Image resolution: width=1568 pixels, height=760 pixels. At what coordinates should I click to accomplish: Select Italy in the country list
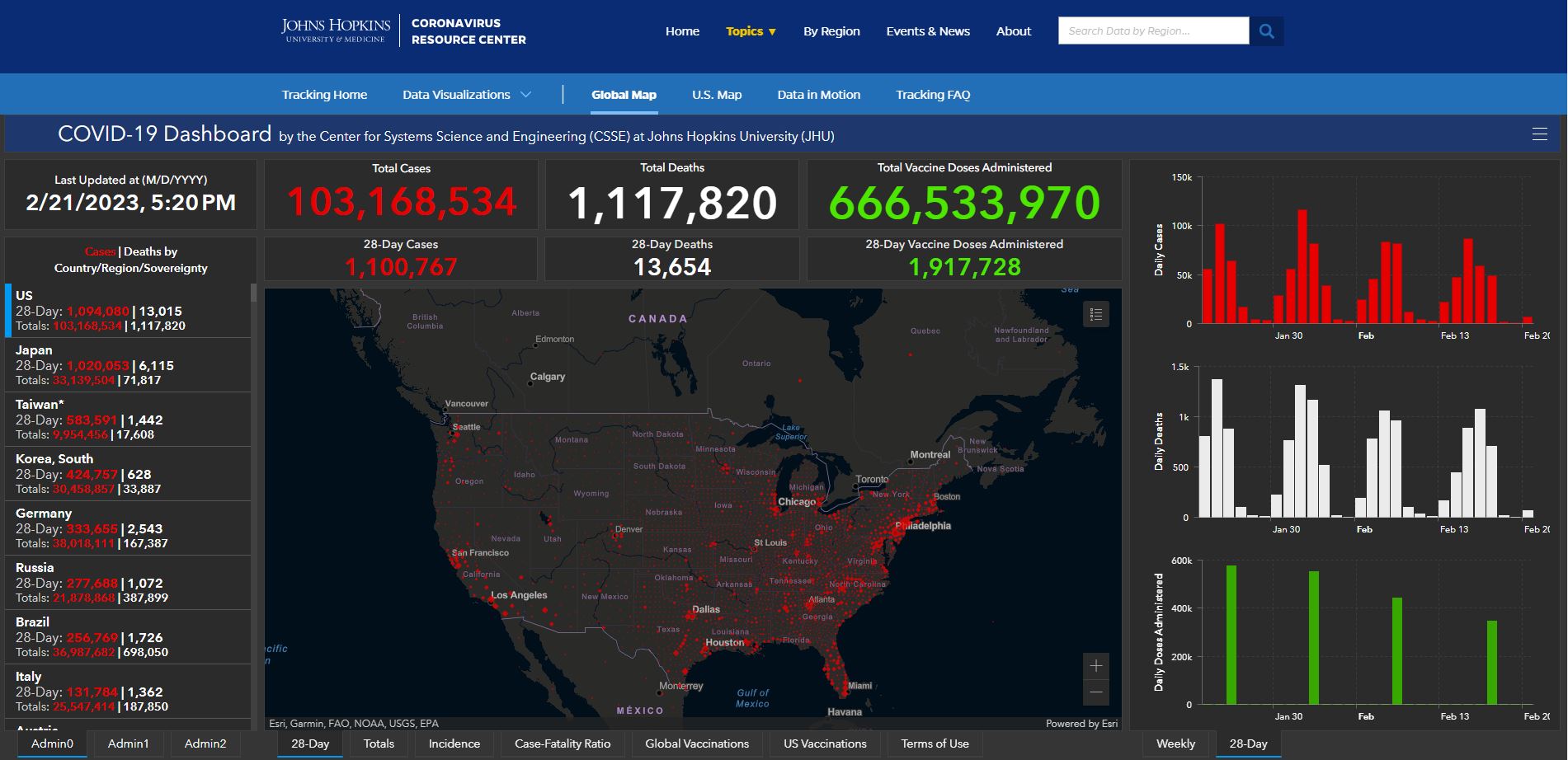[128, 692]
